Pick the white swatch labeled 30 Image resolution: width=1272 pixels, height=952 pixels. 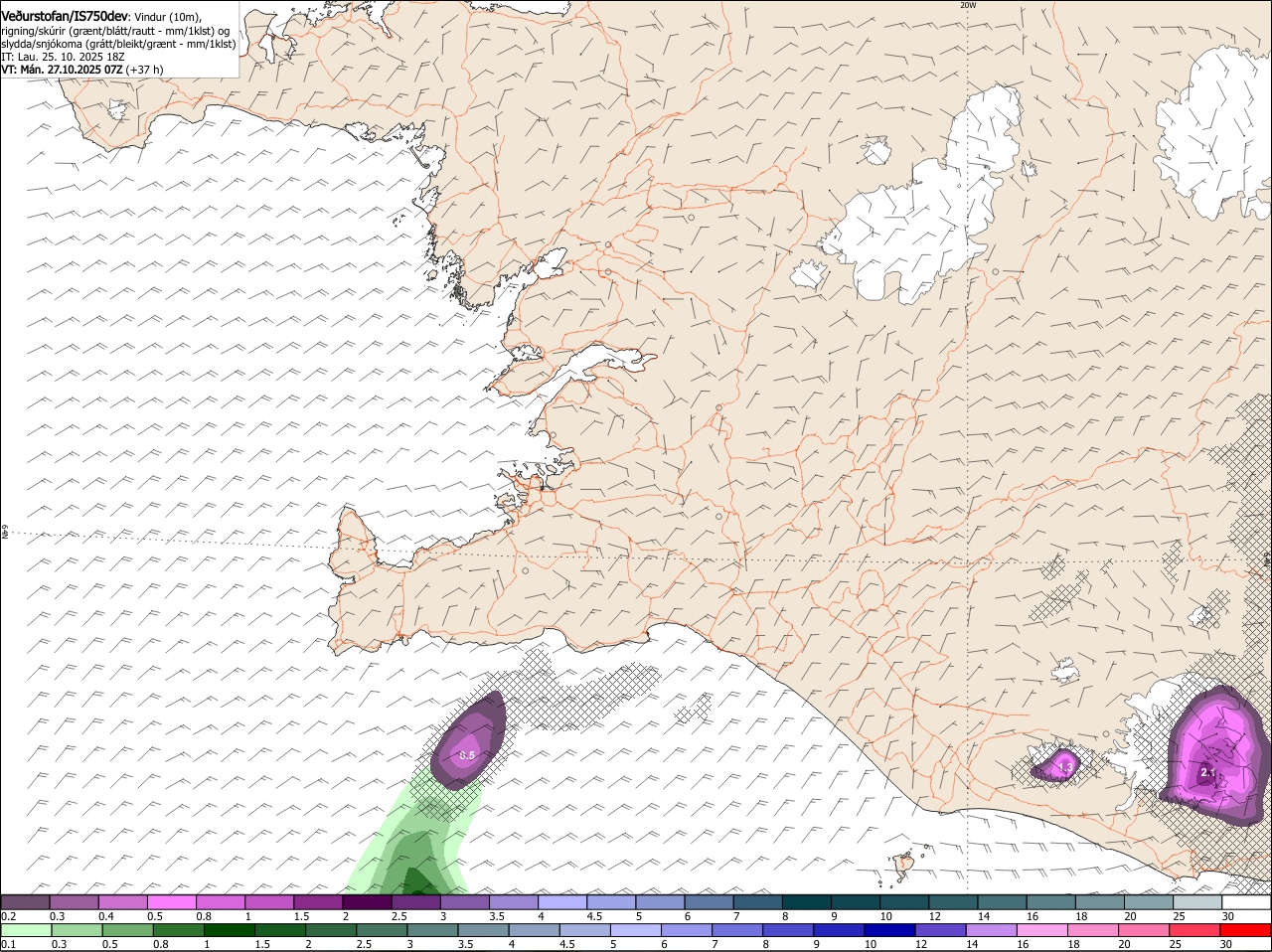(1246, 902)
